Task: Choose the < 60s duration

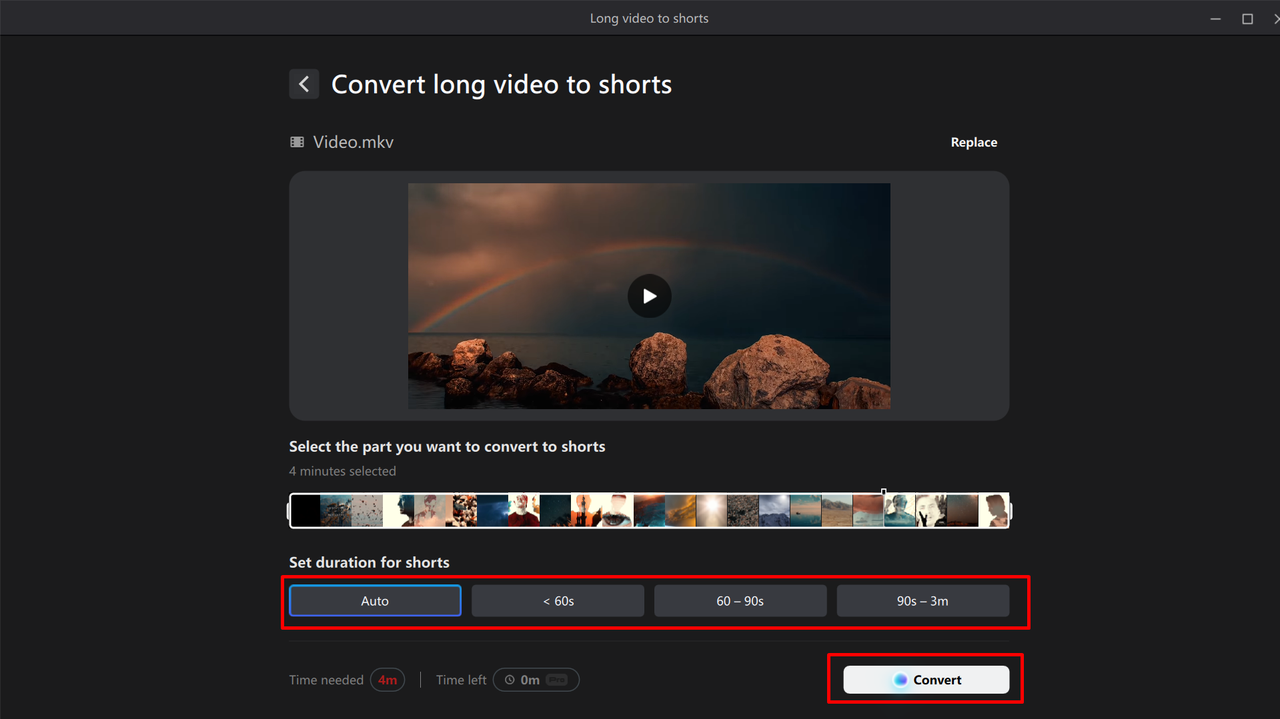Action: pos(558,601)
